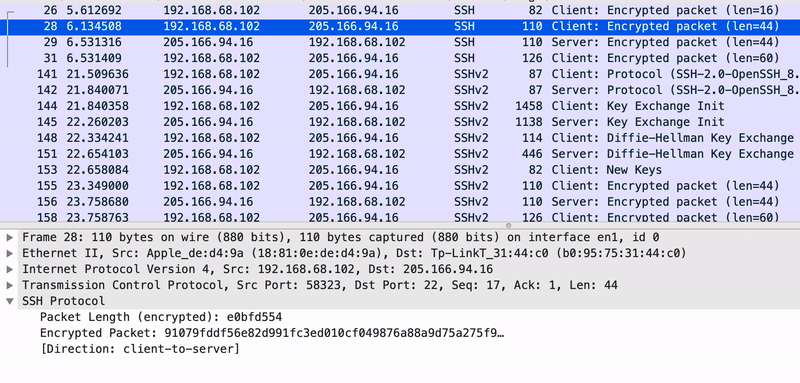Select packet 158 at bottom of list
Screen dimensions: 800x383
(x=400, y=216)
